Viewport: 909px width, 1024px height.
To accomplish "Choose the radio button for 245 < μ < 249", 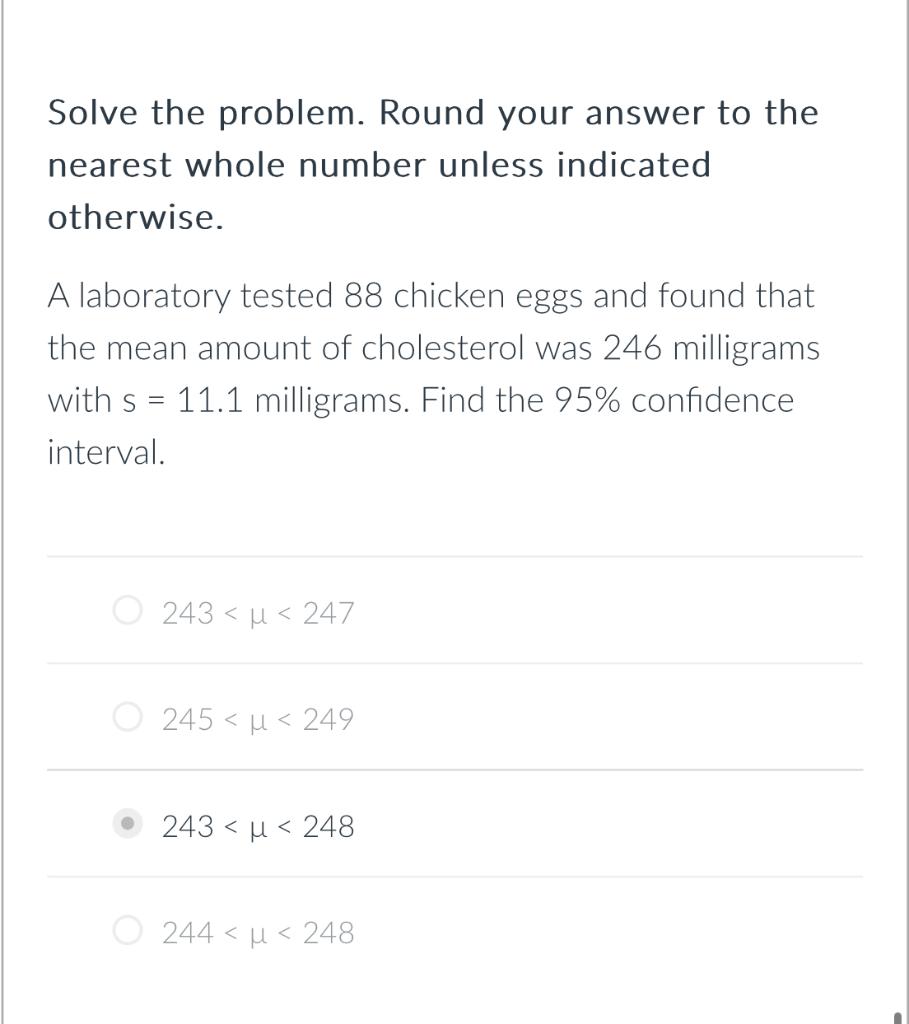I will [127, 716].
